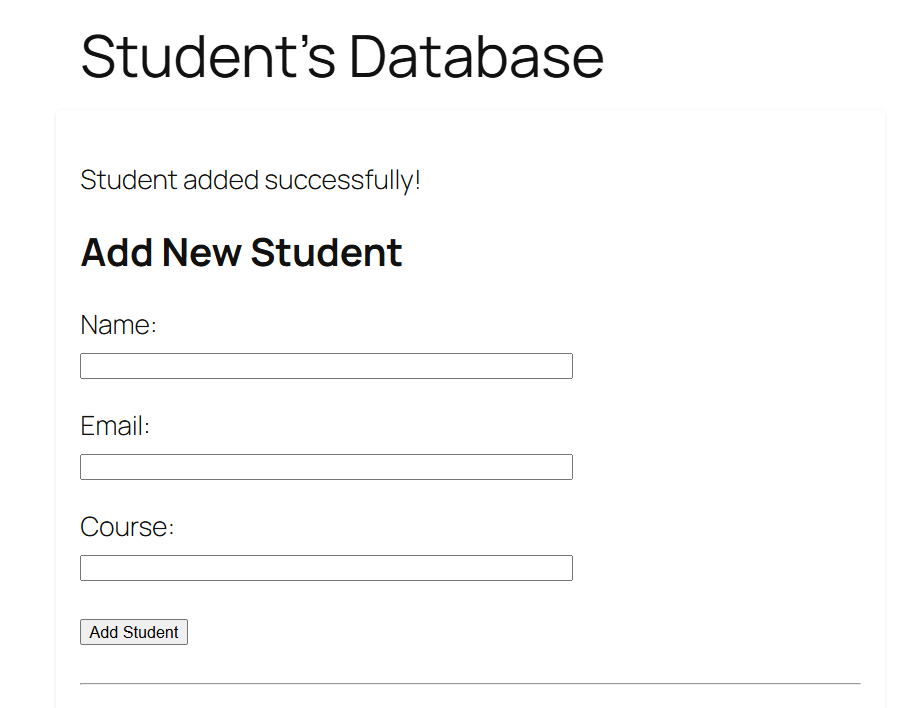Click the word "successfully!" in the message
The image size is (903, 708).
342,181
